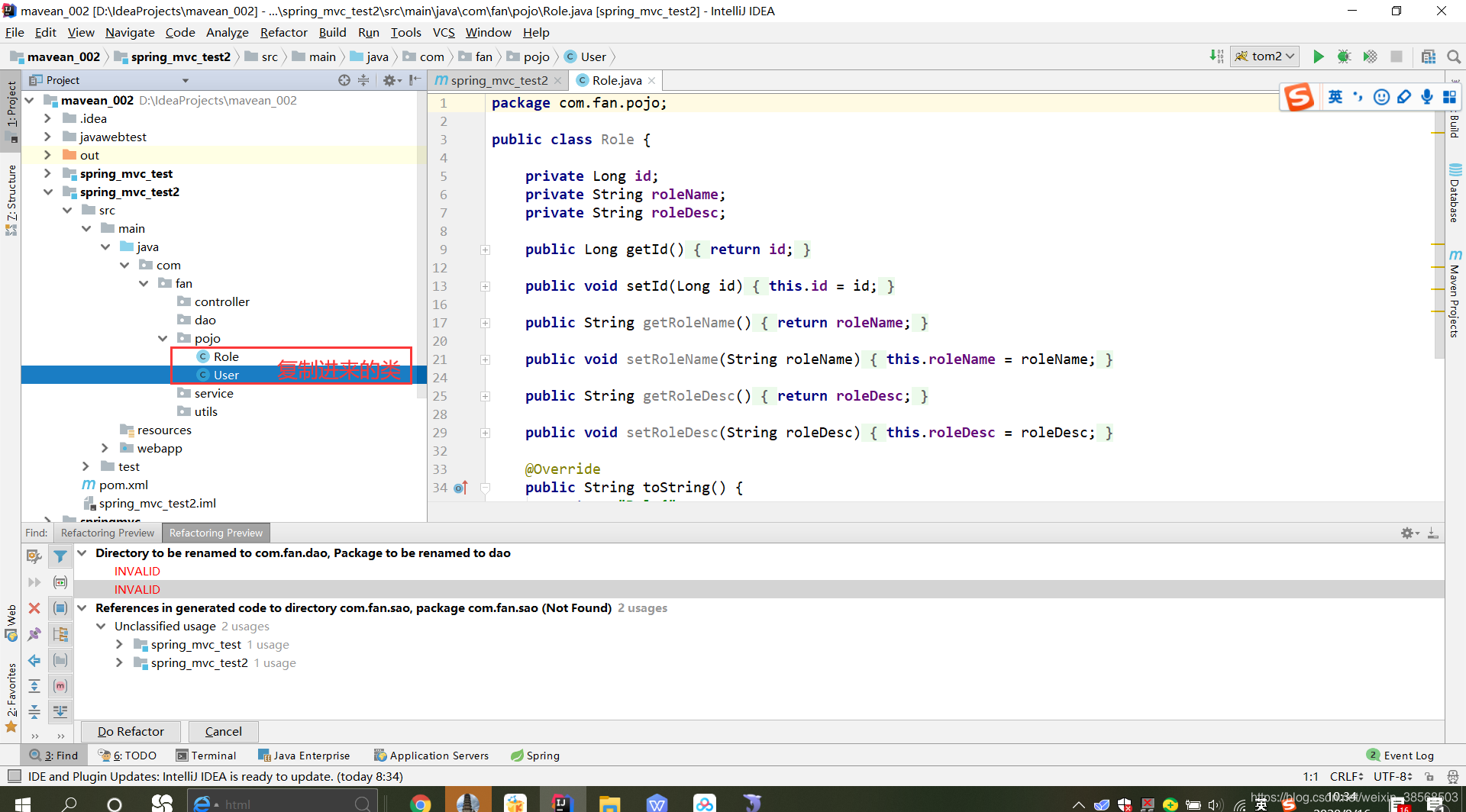Unfold the getId() method in gutter
This screenshot has height=812, width=1466.
[x=485, y=250]
